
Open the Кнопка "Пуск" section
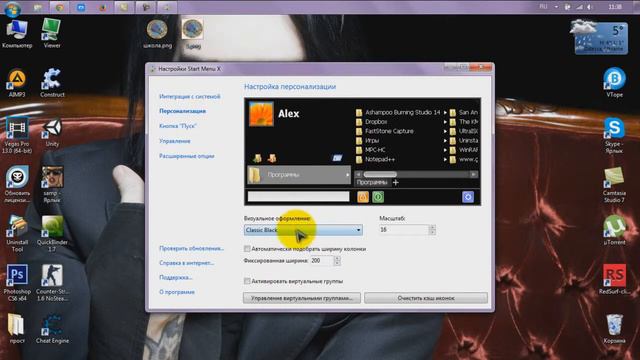point(178,126)
